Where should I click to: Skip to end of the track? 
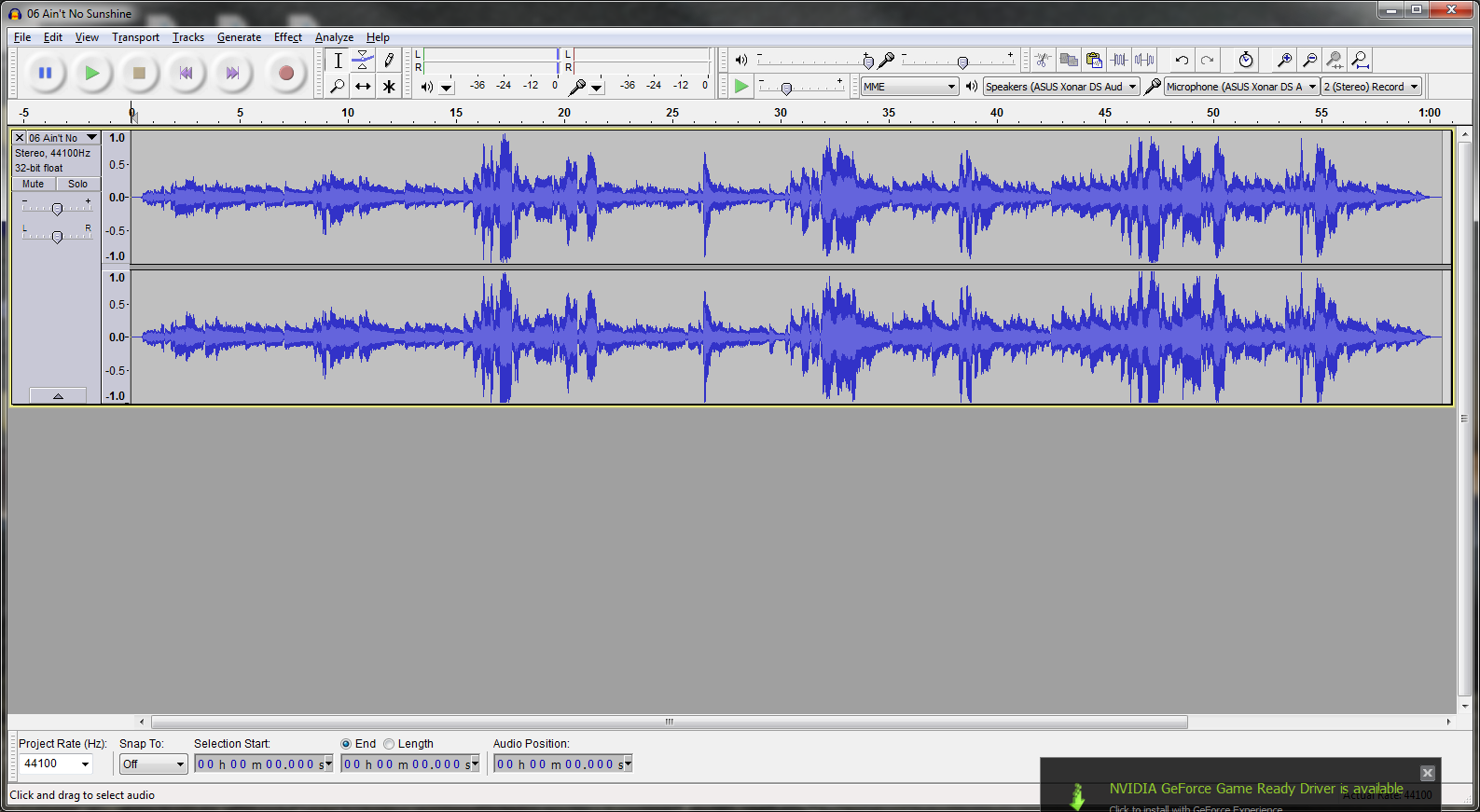point(233,73)
